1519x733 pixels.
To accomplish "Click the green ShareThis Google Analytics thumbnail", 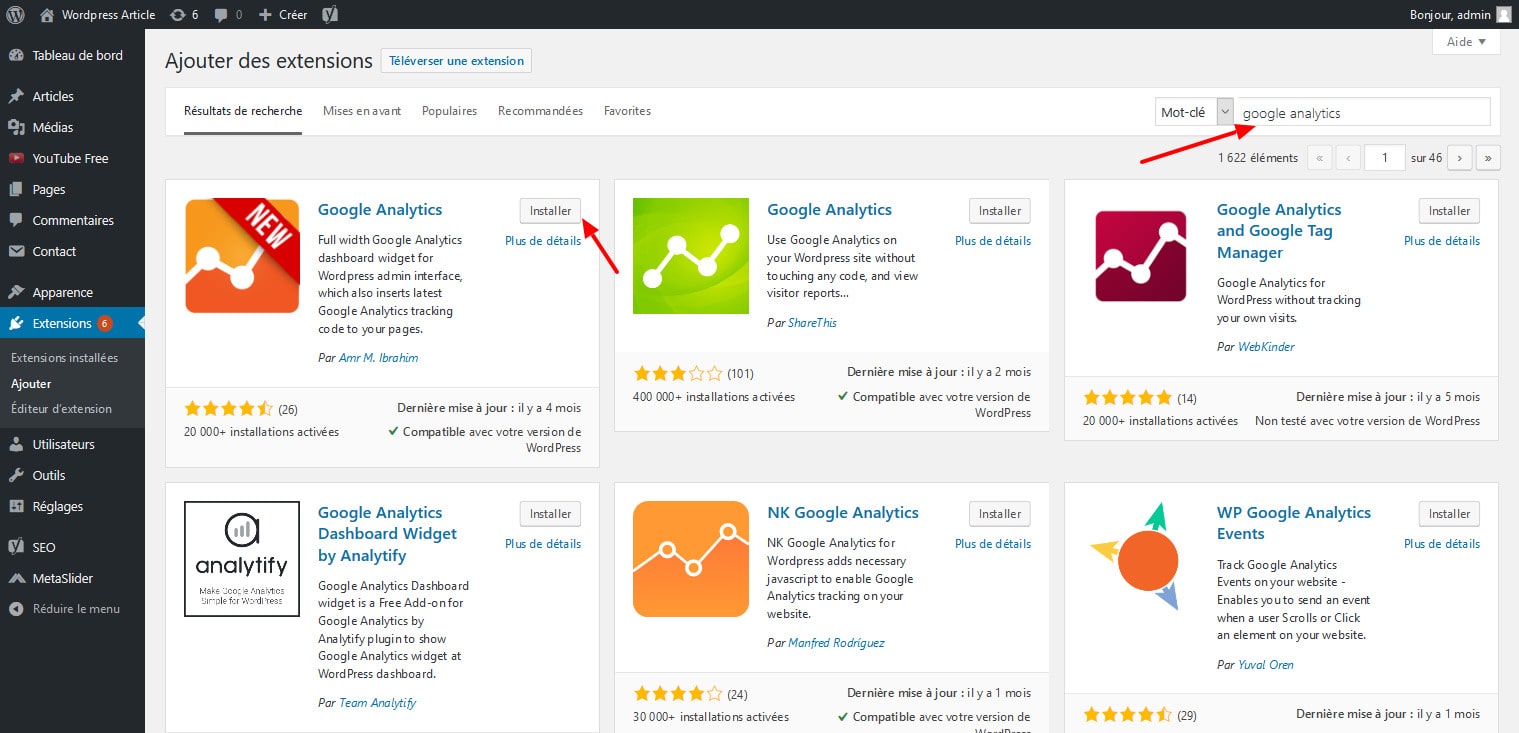I will click(x=691, y=256).
